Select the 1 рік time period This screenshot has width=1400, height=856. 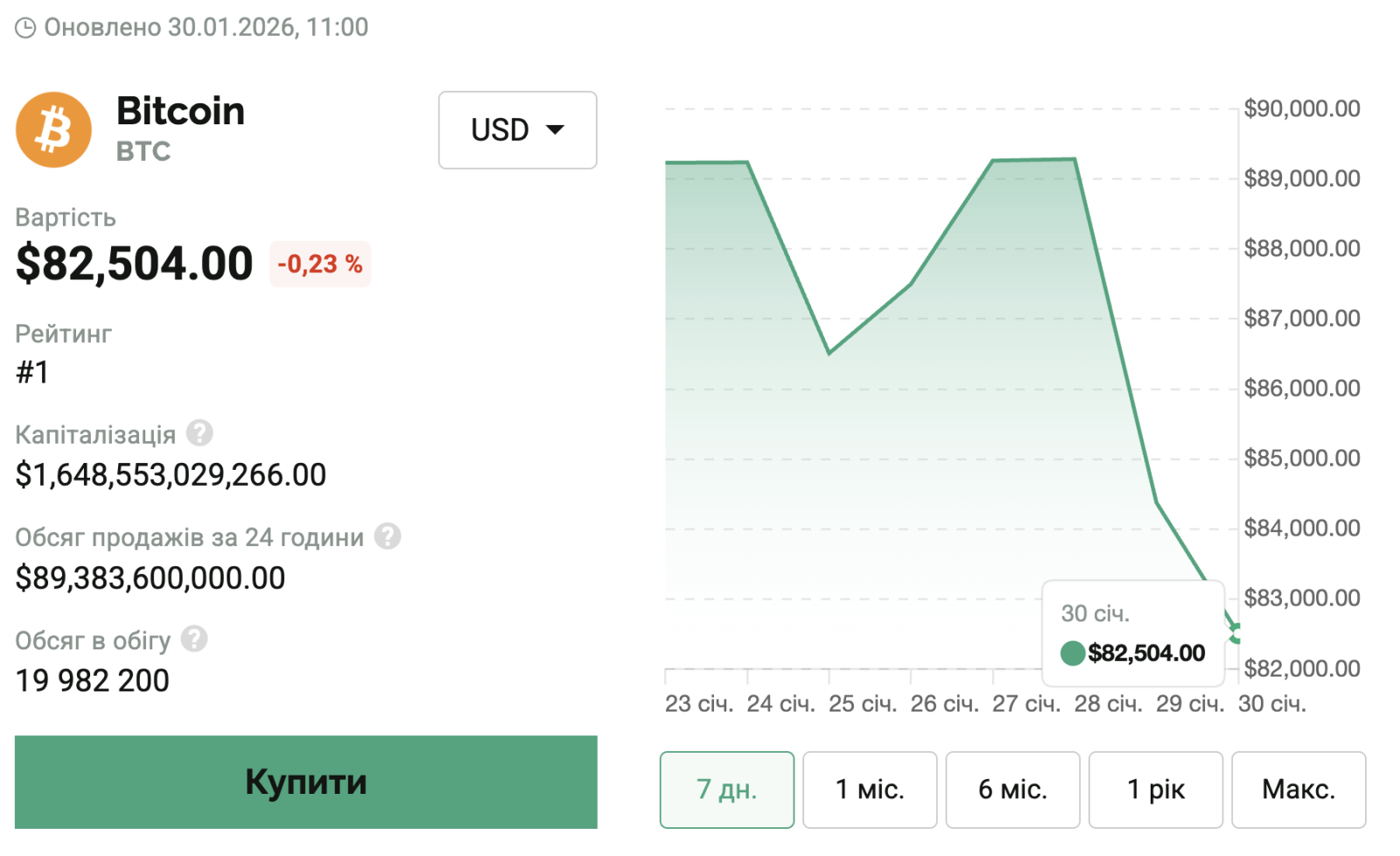tap(1155, 789)
